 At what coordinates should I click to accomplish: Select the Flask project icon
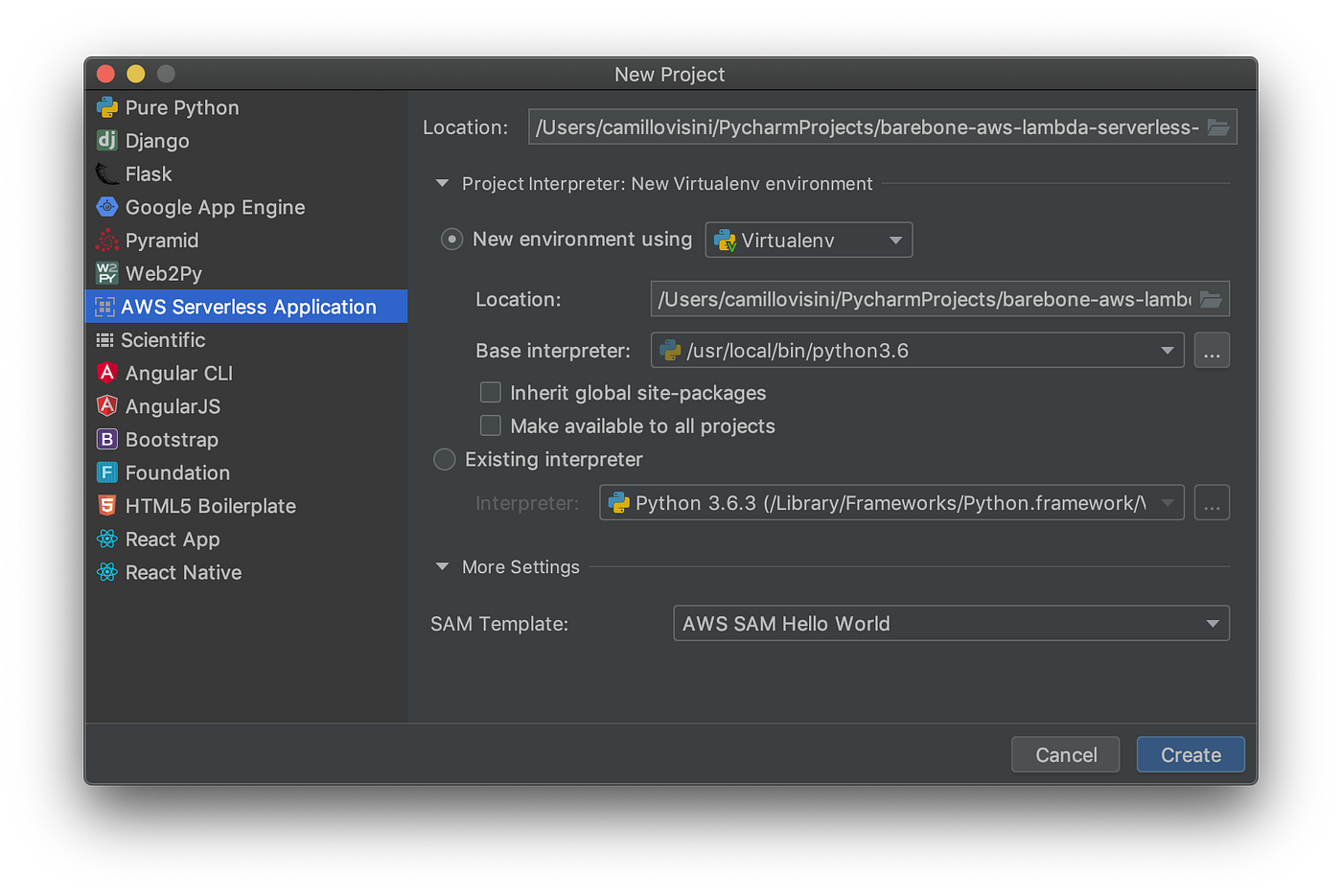[106, 173]
